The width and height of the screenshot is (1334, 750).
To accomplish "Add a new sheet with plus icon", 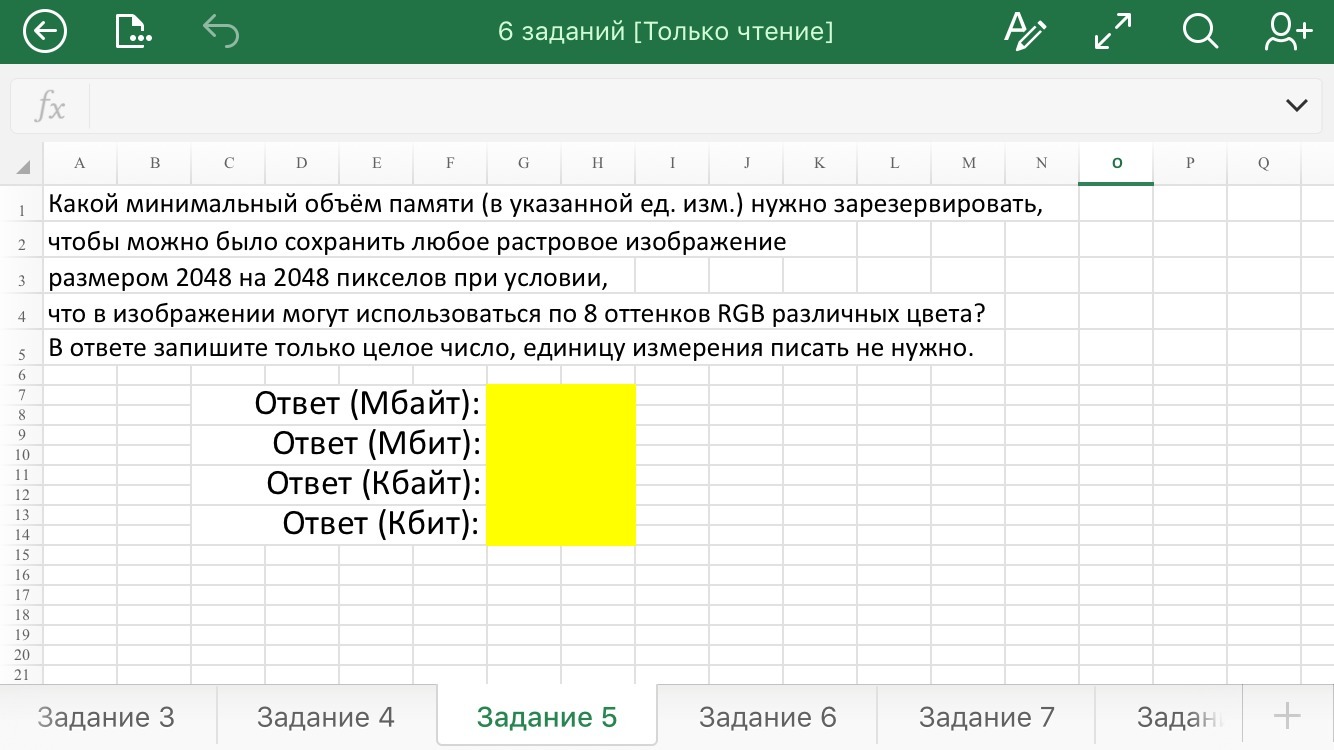I will [1286, 716].
